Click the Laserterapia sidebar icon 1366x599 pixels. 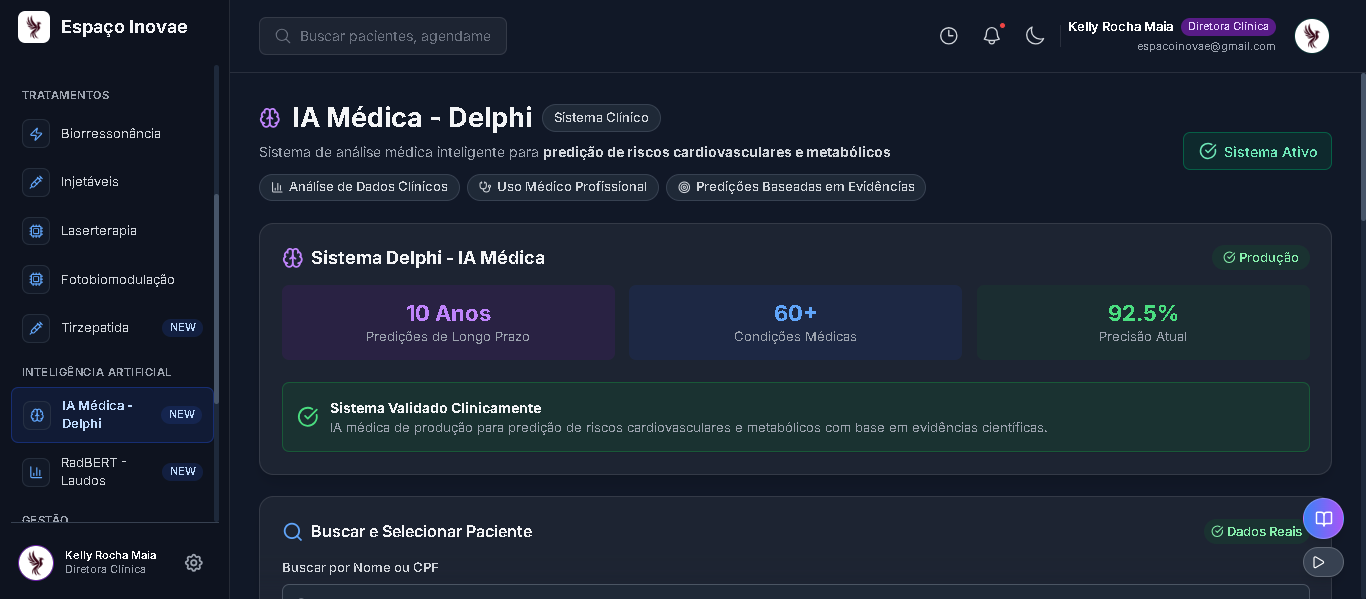36,230
